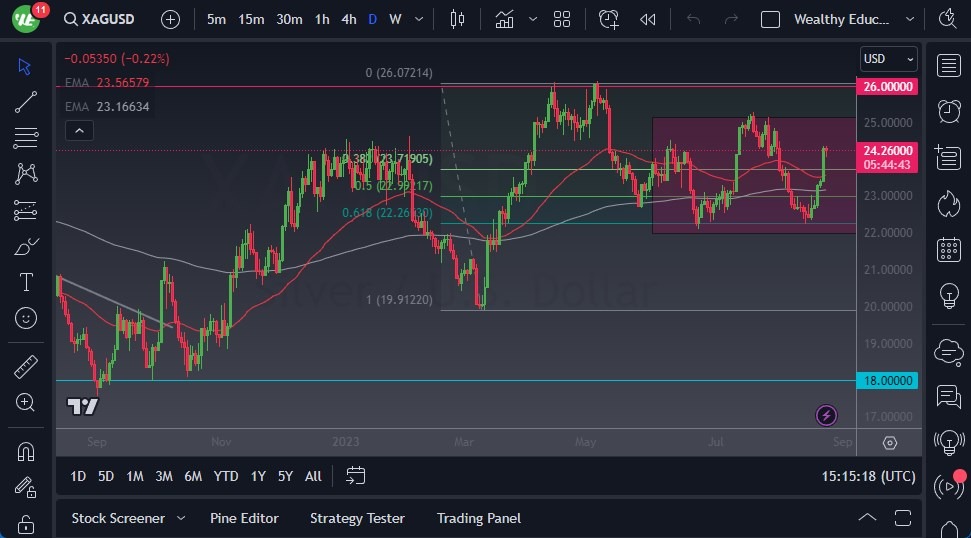The image size is (971, 538).
Task: Switch to the Pine Editor tab
Action: tap(244, 518)
